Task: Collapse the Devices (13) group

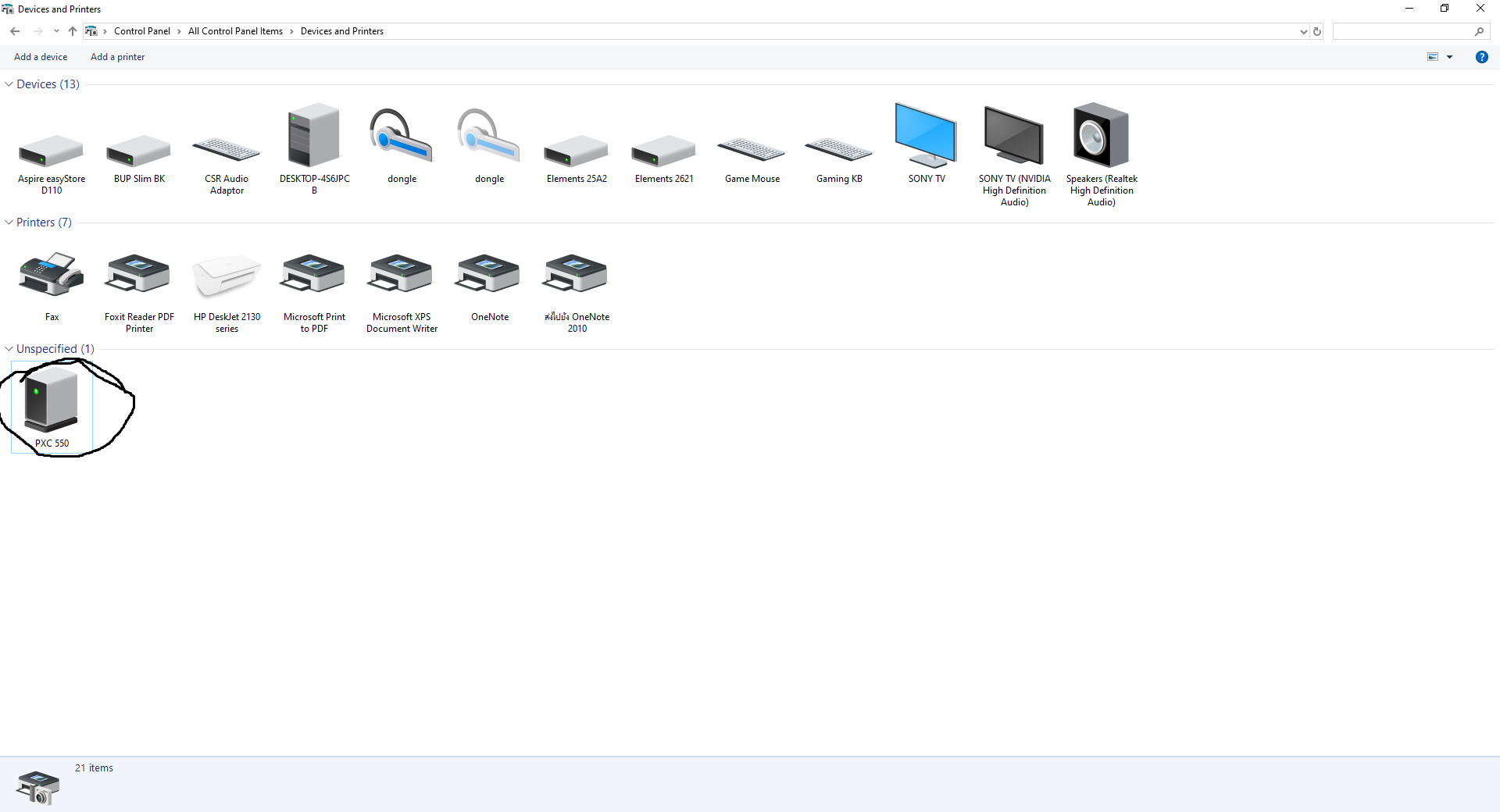Action: pos(9,84)
